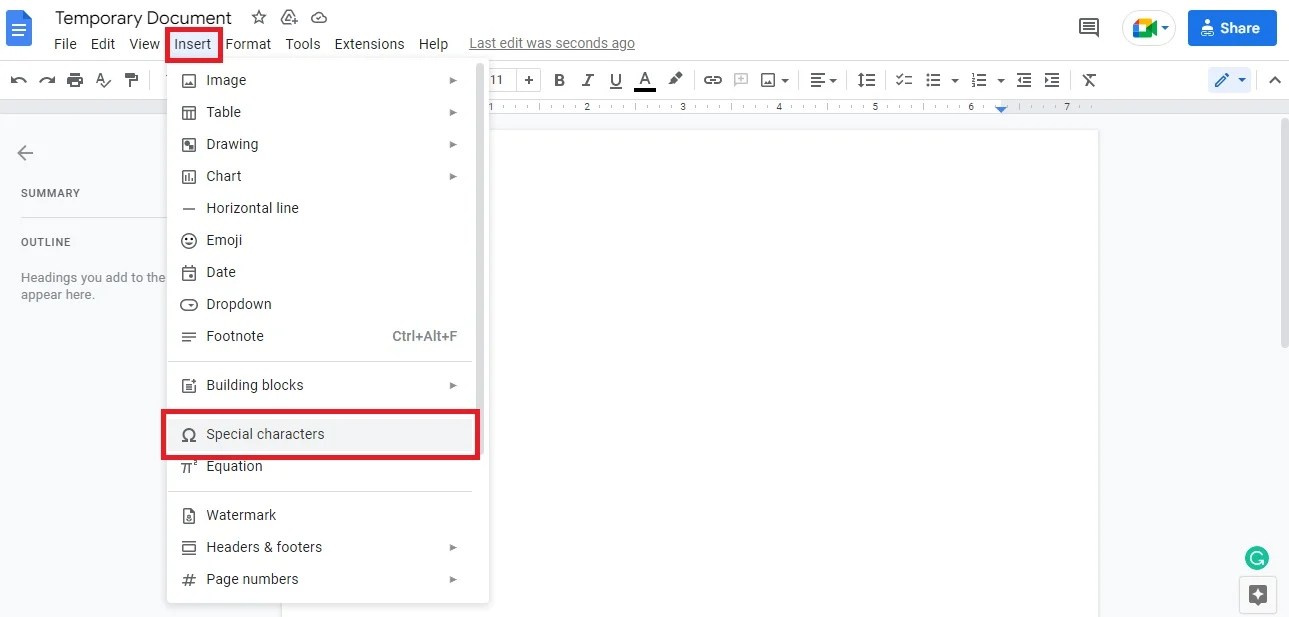Image resolution: width=1289 pixels, height=617 pixels.
Task: Open numbered list style options
Action: pos(1000,80)
